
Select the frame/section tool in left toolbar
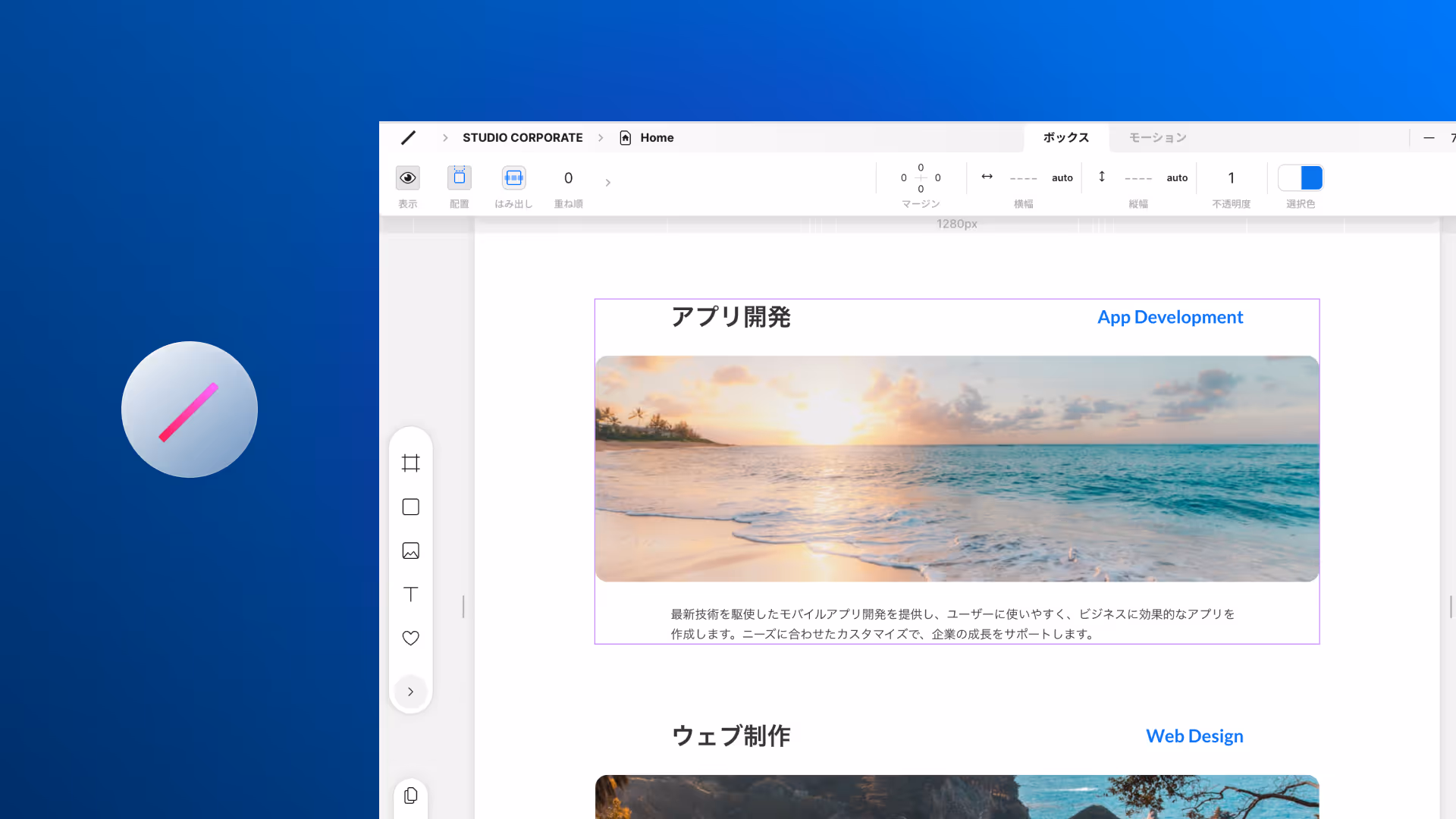click(x=410, y=463)
